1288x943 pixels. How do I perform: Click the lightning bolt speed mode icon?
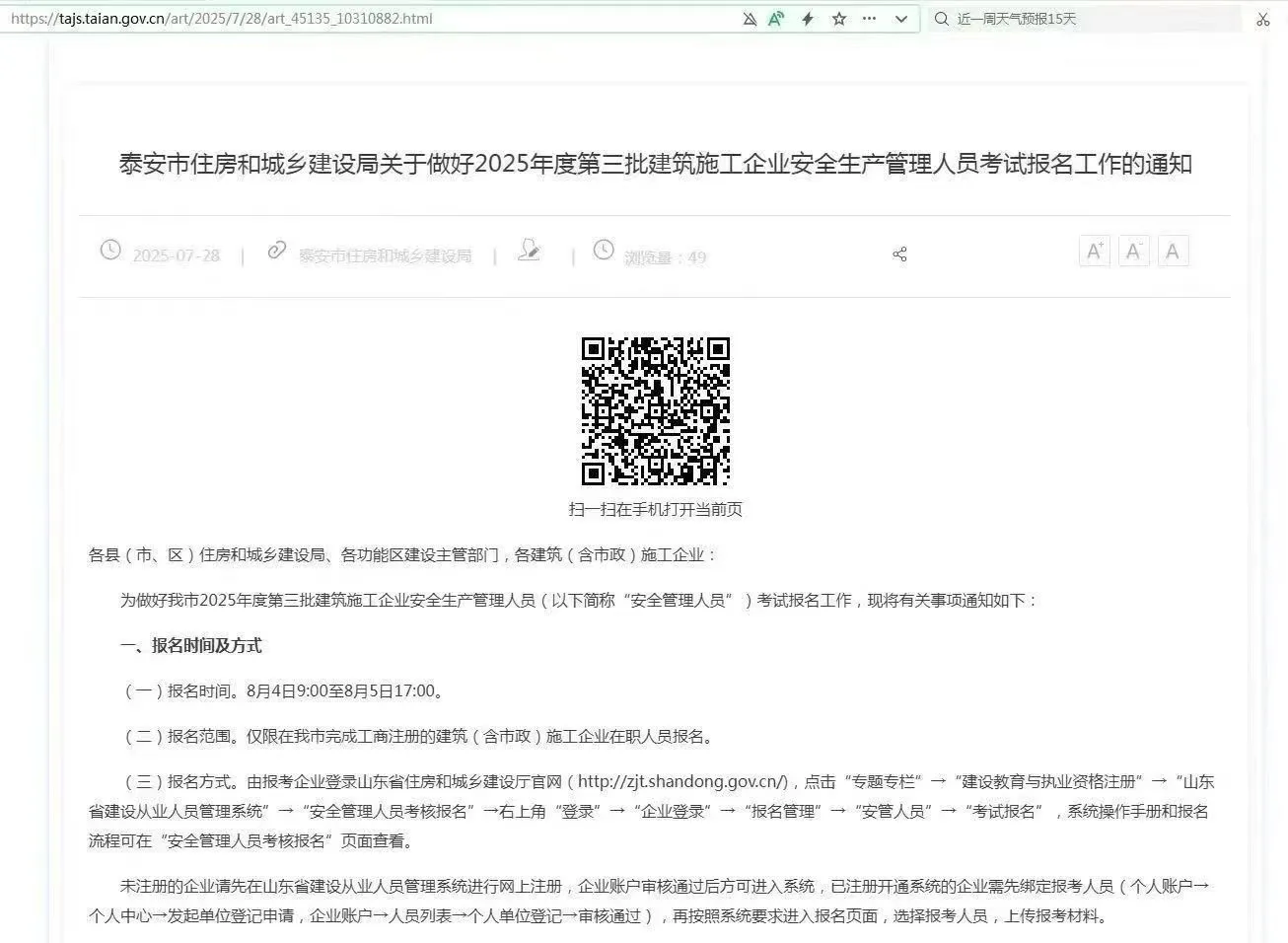808,19
